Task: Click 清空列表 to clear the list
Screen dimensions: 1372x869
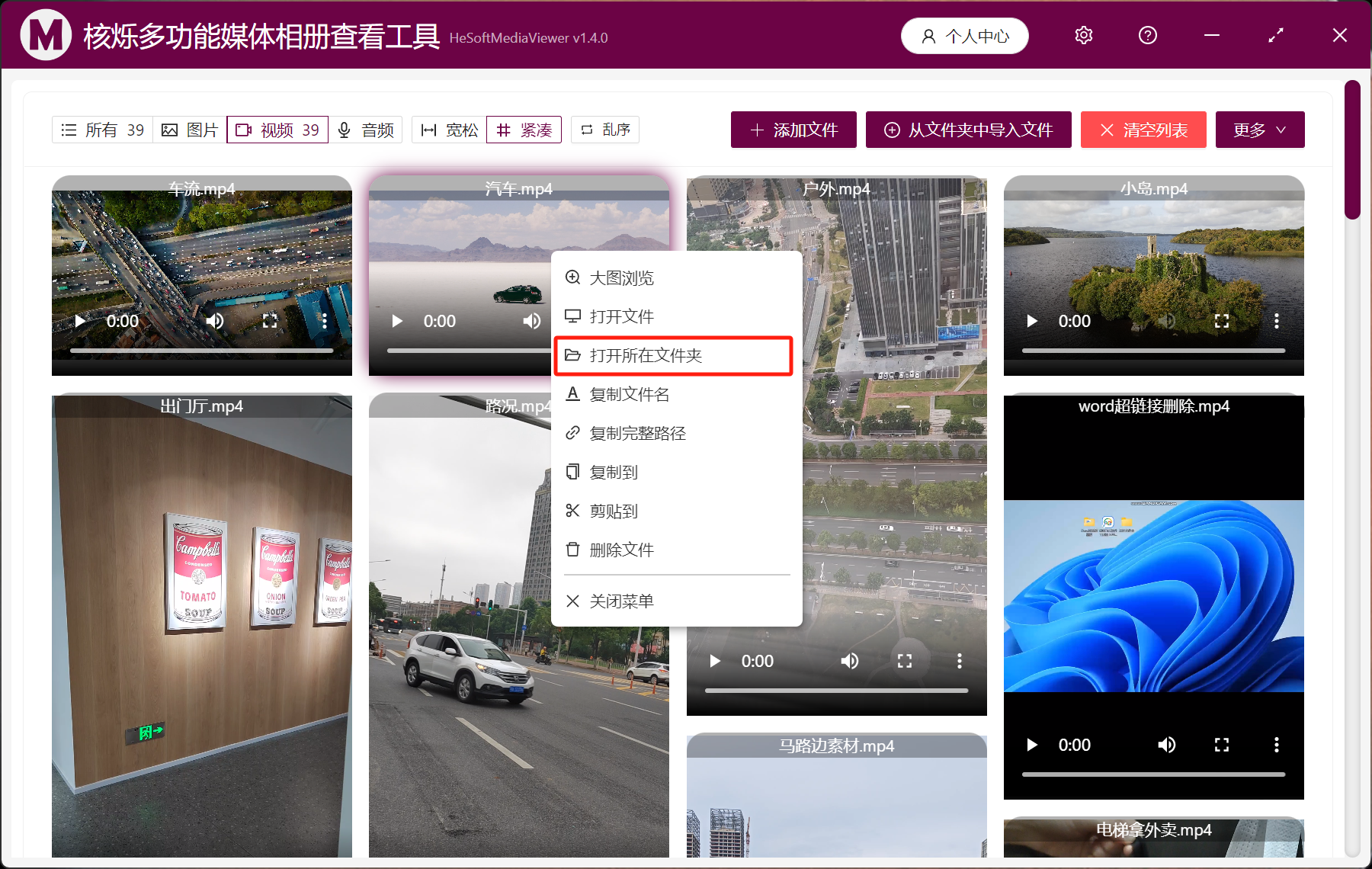Action: (x=1143, y=130)
